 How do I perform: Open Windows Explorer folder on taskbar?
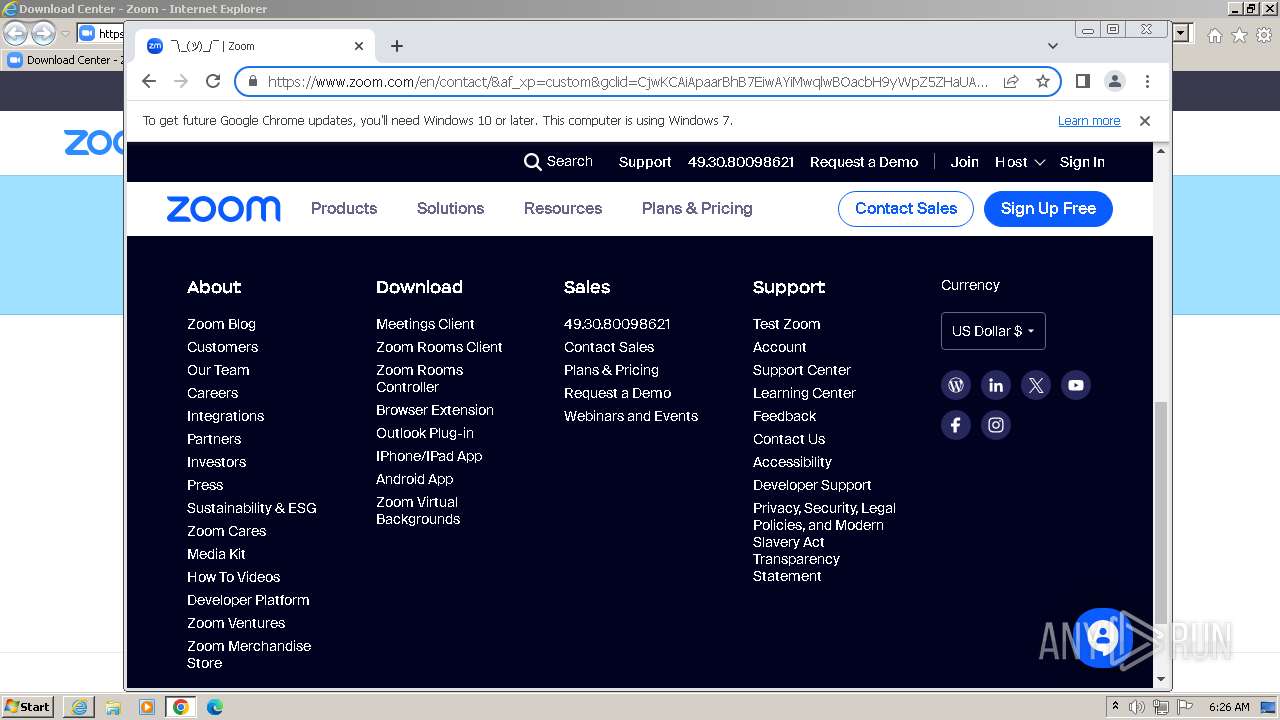(113, 707)
